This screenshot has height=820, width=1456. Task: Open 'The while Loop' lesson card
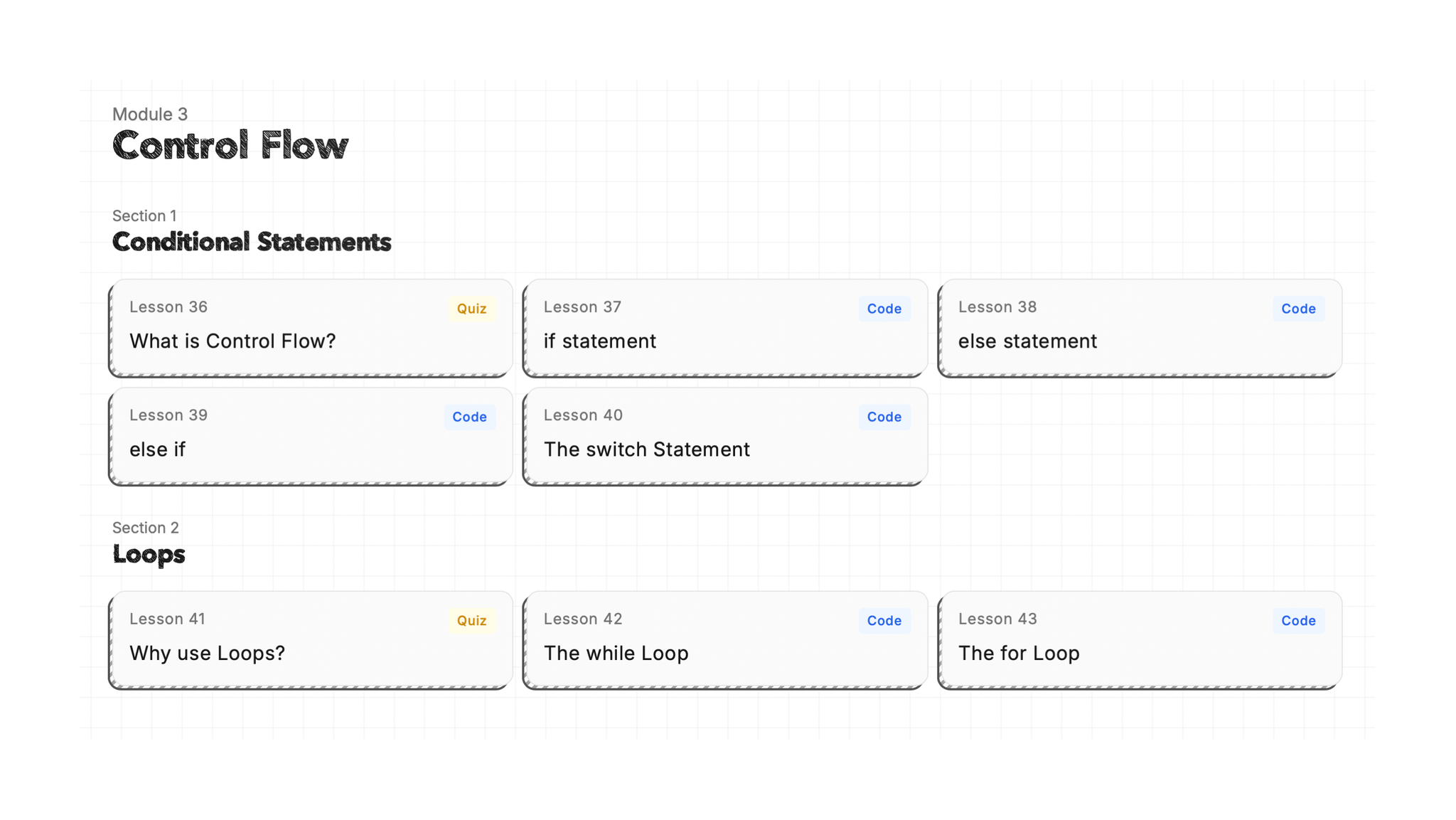pyautogui.click(x=724, y=640)
